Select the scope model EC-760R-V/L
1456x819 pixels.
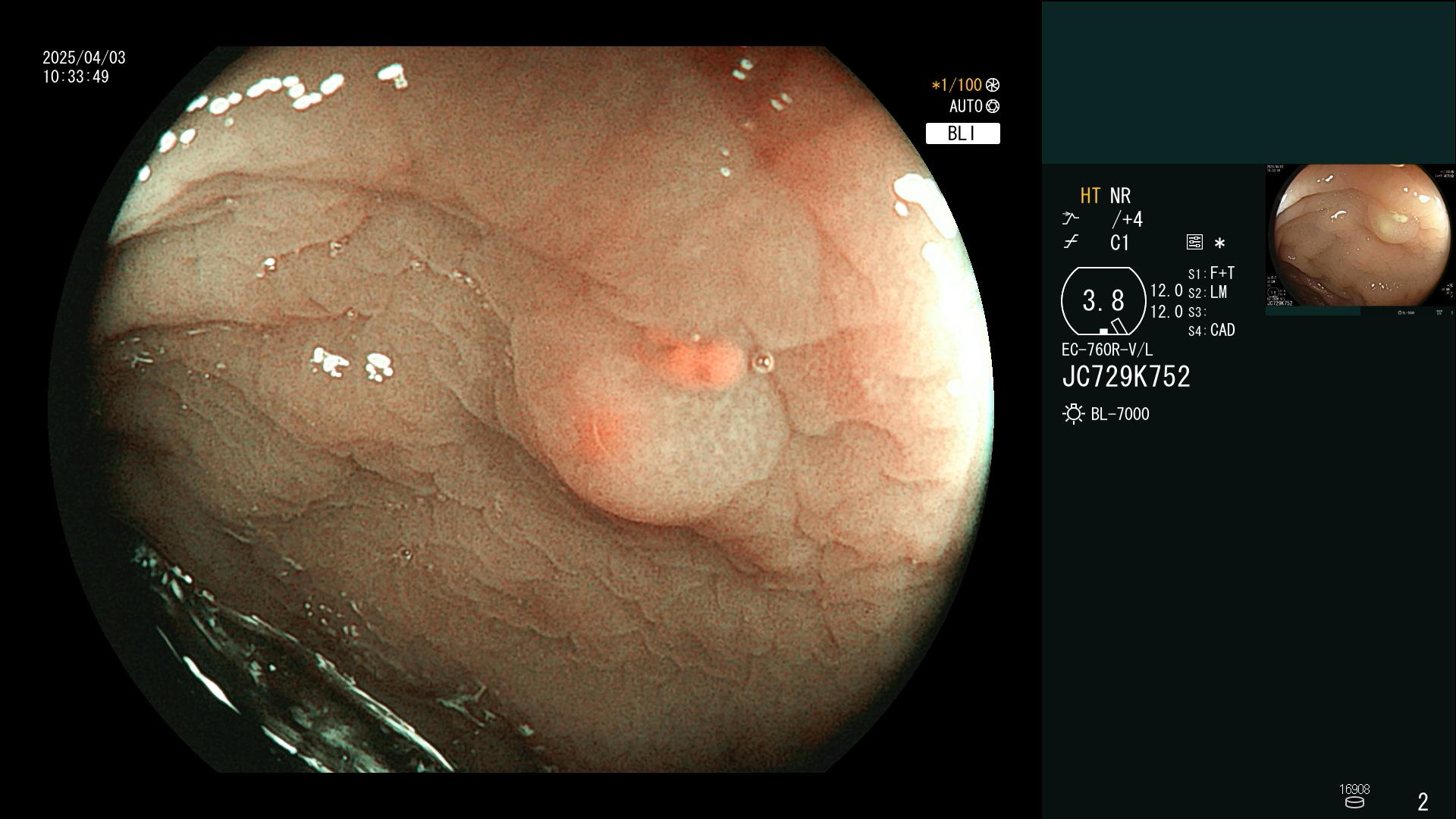point(1106,350)
